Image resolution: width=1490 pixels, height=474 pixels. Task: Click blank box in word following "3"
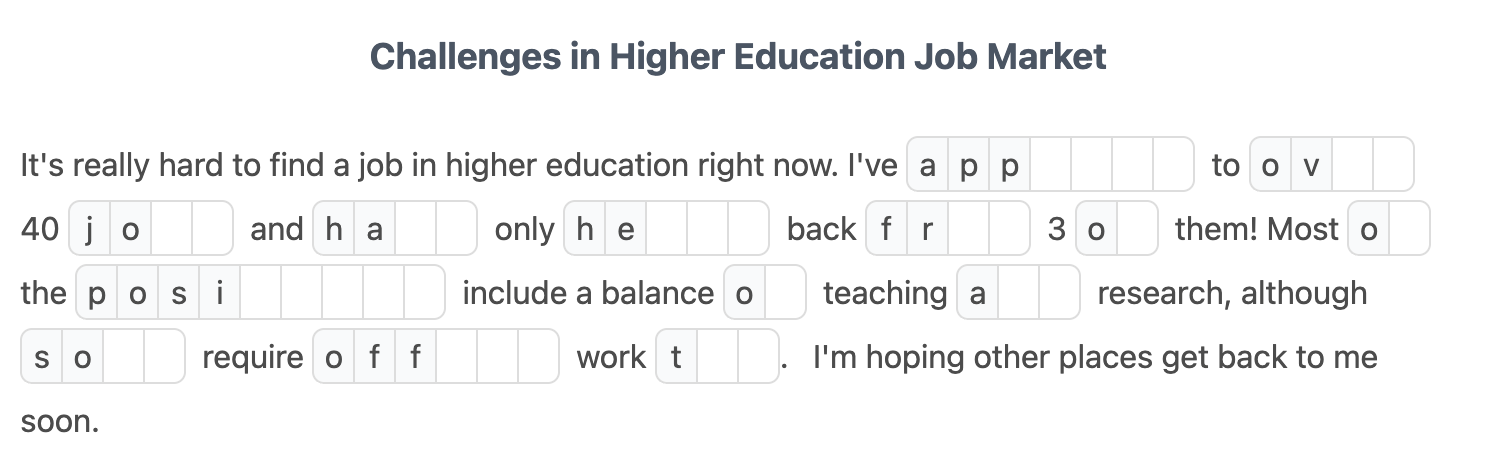tap(1137, 229)
